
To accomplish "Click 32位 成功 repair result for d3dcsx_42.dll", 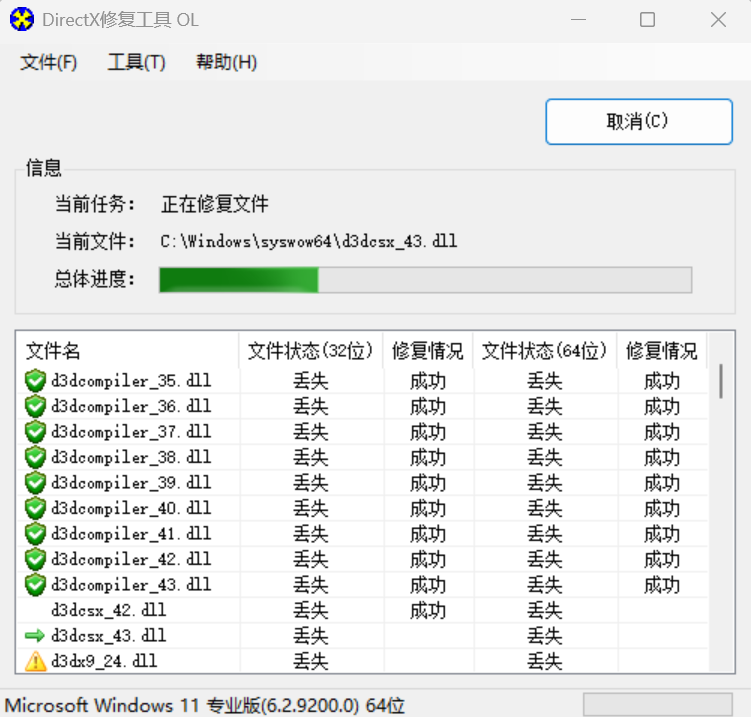I will pos(428,611).
